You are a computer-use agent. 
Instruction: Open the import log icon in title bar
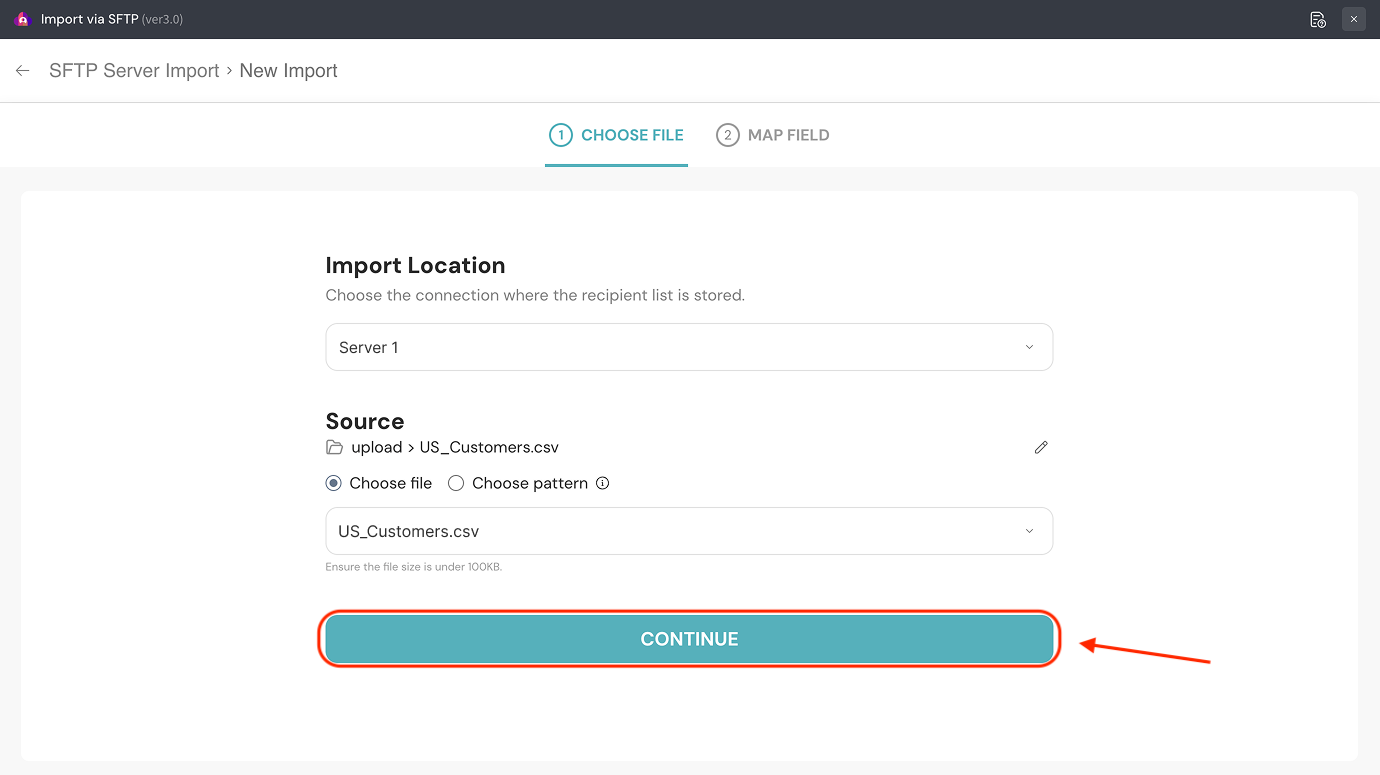click(1317, 19)
